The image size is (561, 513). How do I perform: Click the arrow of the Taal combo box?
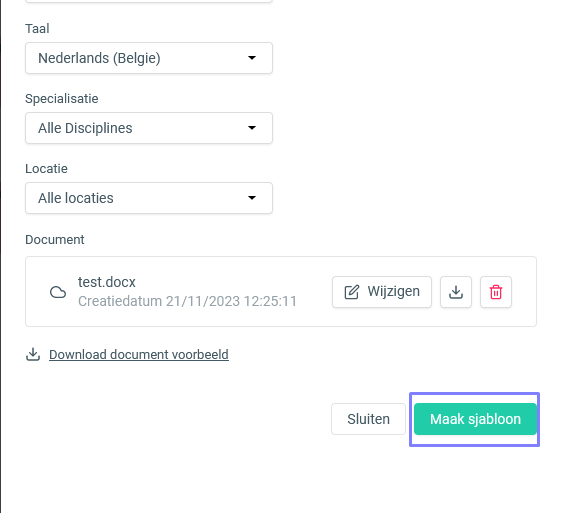click(x=252, y=58)
